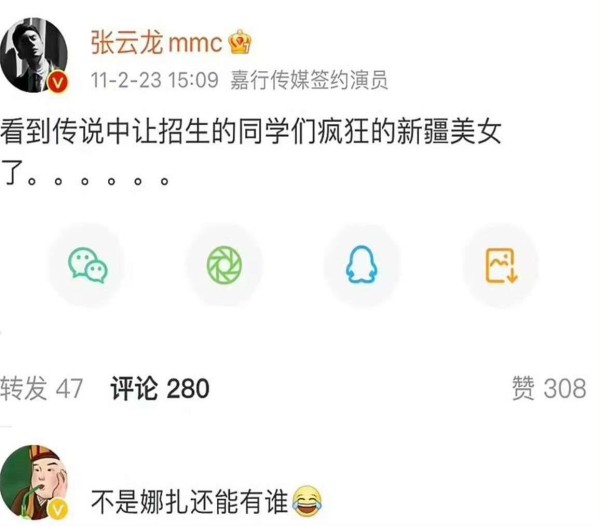Viewport: 600px width, 526px height.
Task: Tap the commenter's cartoon monk avatar
Action: [34, 482]
